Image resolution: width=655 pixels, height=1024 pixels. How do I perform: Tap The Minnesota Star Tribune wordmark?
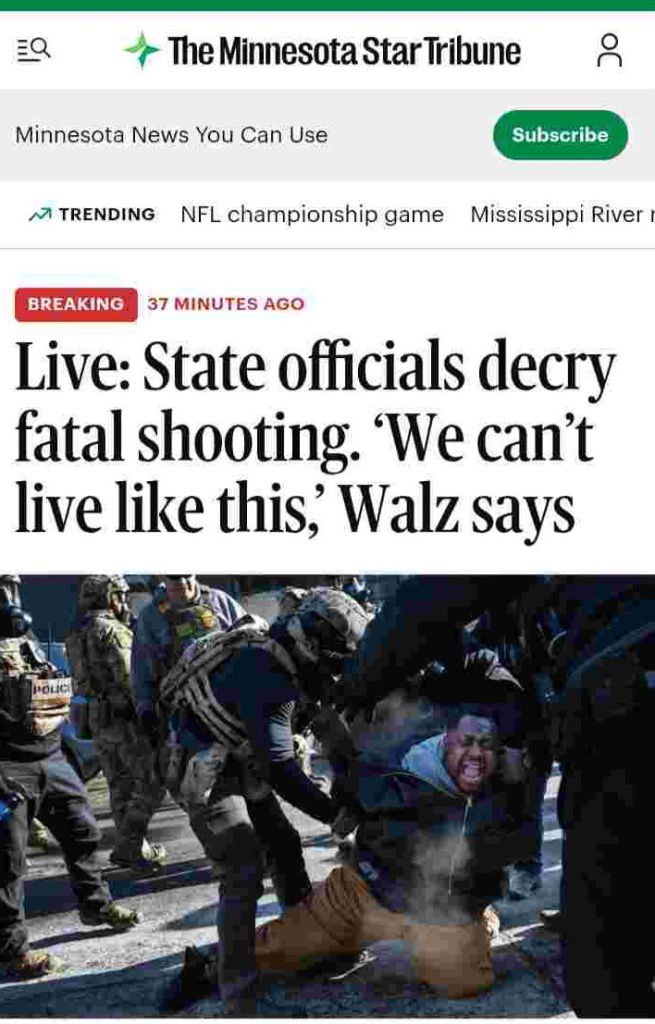(x=344, y=51)
